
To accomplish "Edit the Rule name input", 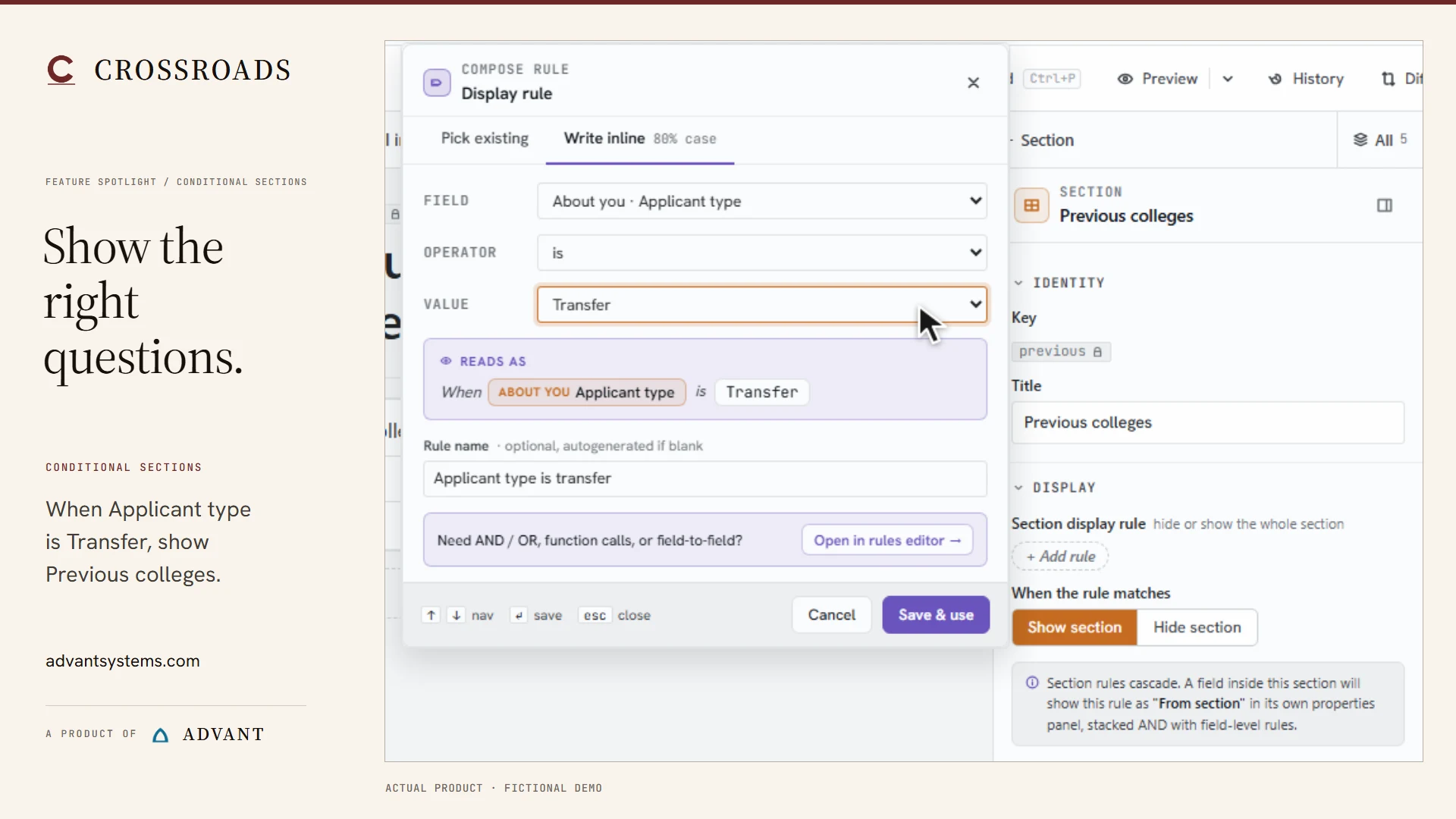I will (x=705, y=479).
